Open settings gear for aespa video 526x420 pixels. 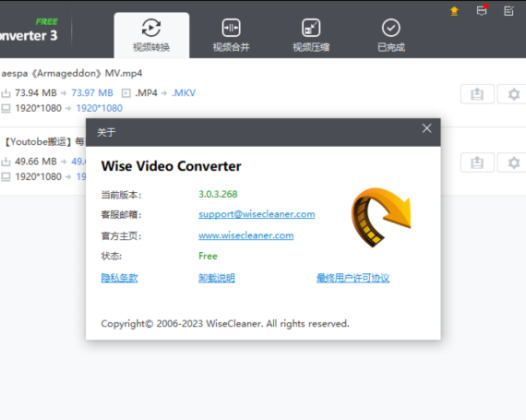pos(514,94)
